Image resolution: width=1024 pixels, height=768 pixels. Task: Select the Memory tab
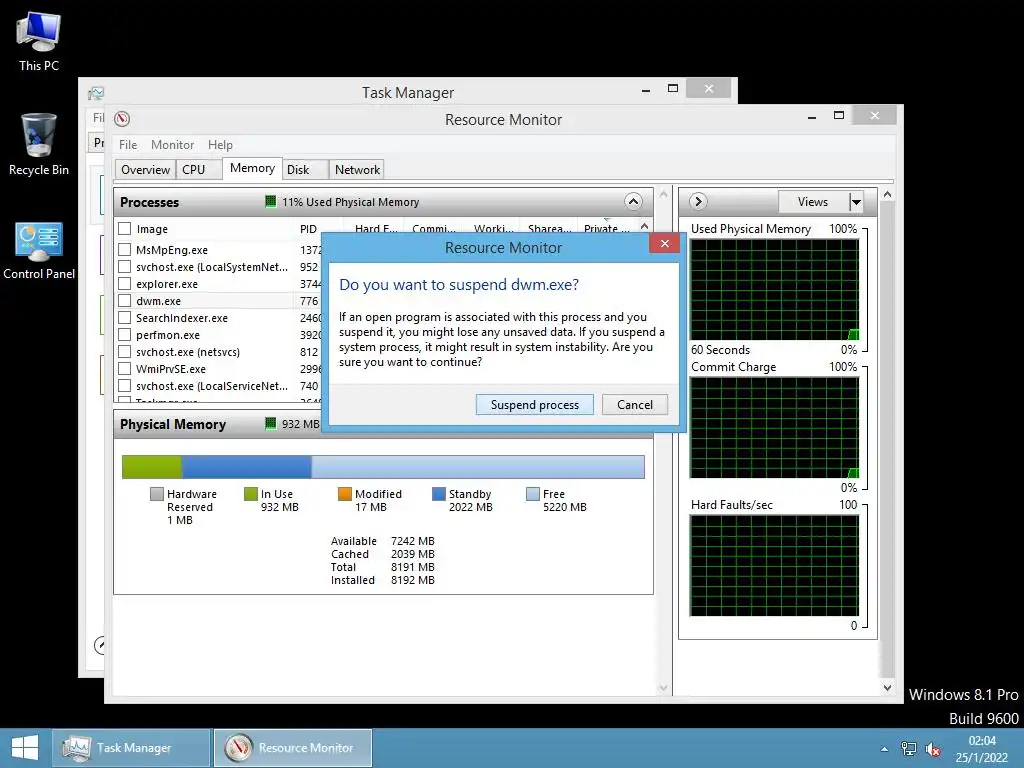252,168
